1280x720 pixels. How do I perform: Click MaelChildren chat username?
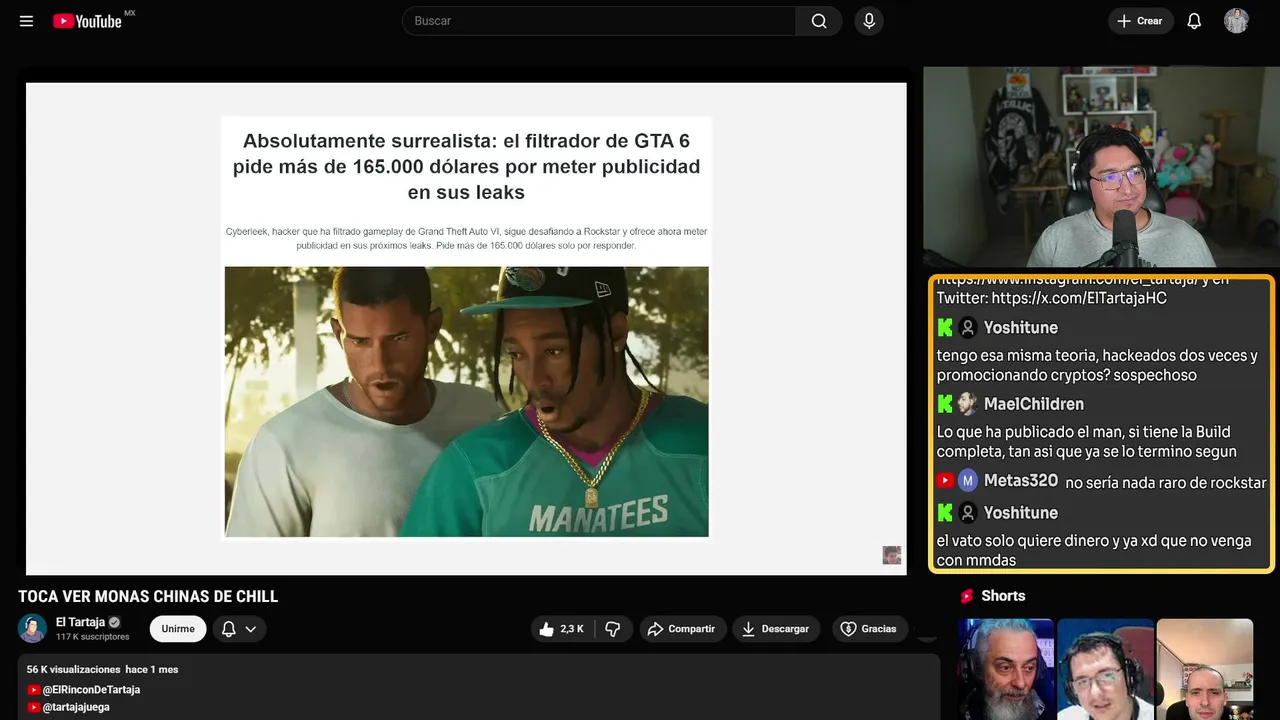coord(1034,404)
